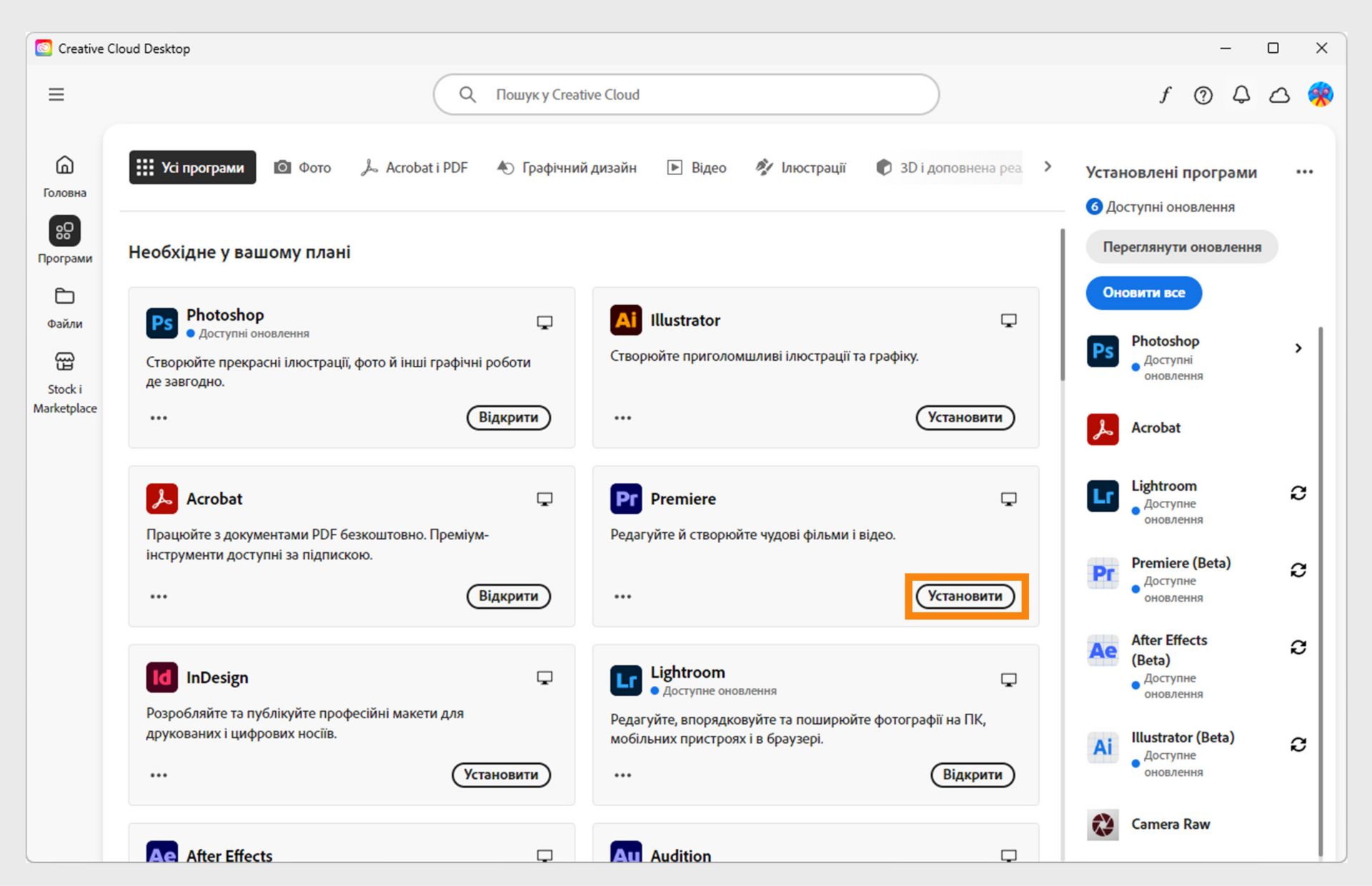Click Установити on the Premiere card
Image resolution: width=1372 pixels, height=886 pixels.
(x=965, y=596)
